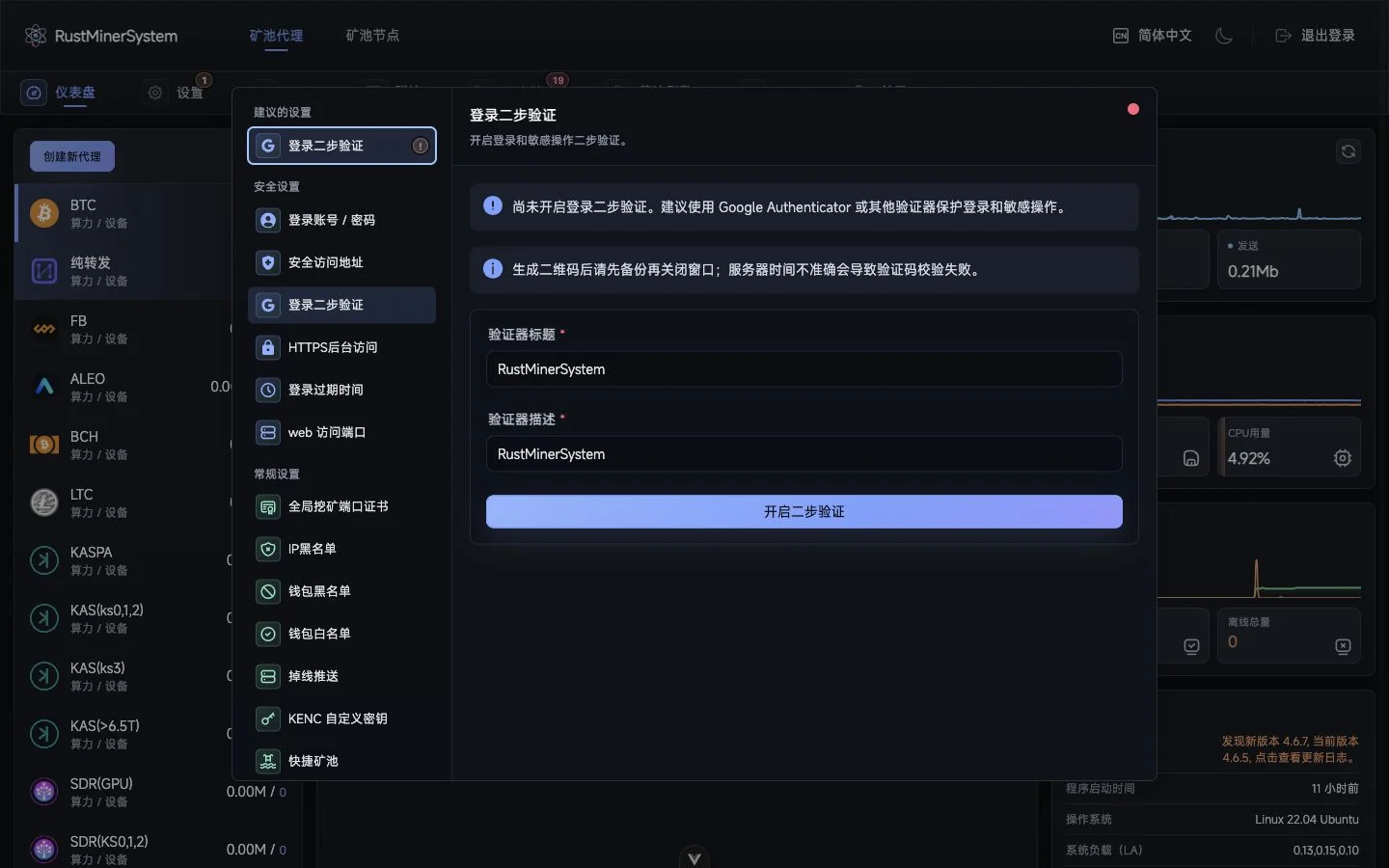
Task: Switch to the 设置 tab
Action: [176, 93]
